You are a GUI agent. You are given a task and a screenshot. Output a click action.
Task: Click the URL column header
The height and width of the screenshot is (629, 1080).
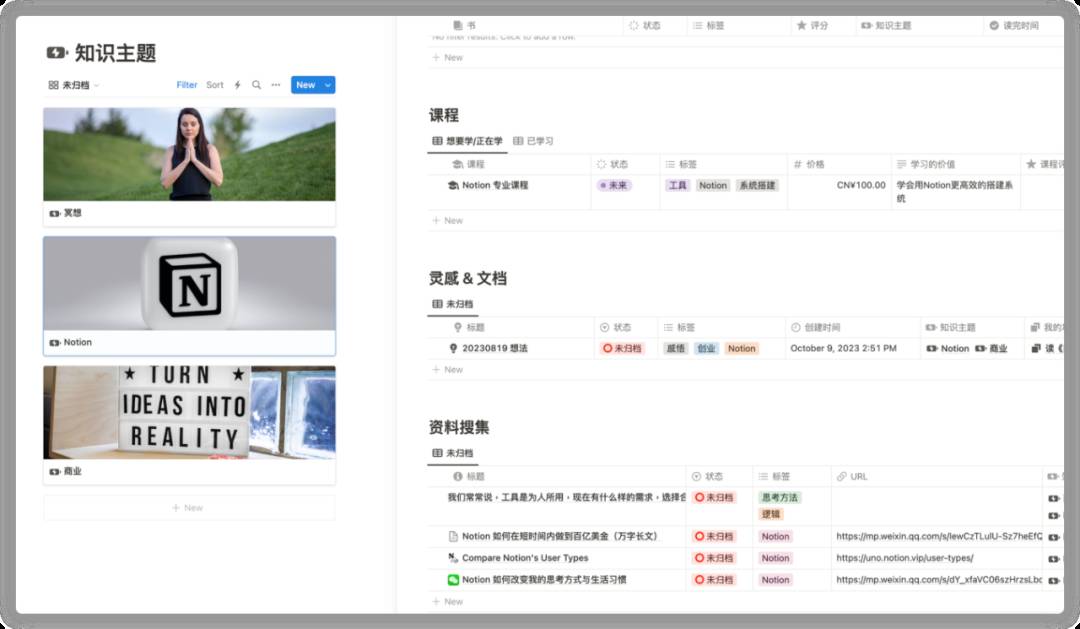(x=937, y=476)
